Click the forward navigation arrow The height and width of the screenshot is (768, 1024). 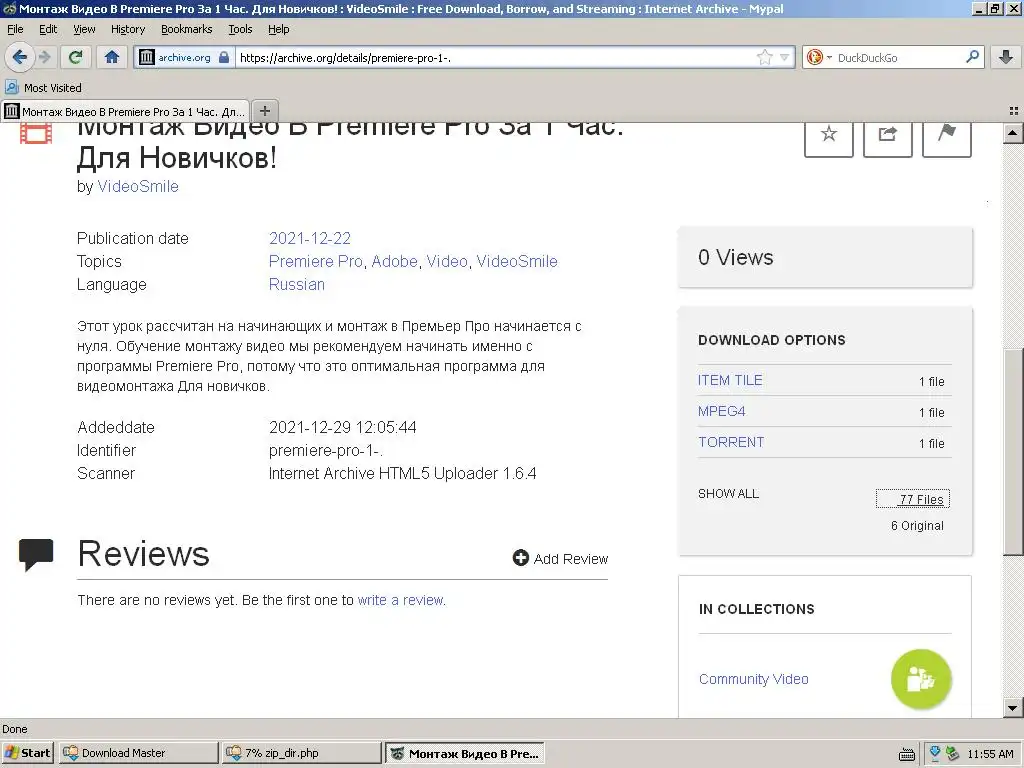45,57
